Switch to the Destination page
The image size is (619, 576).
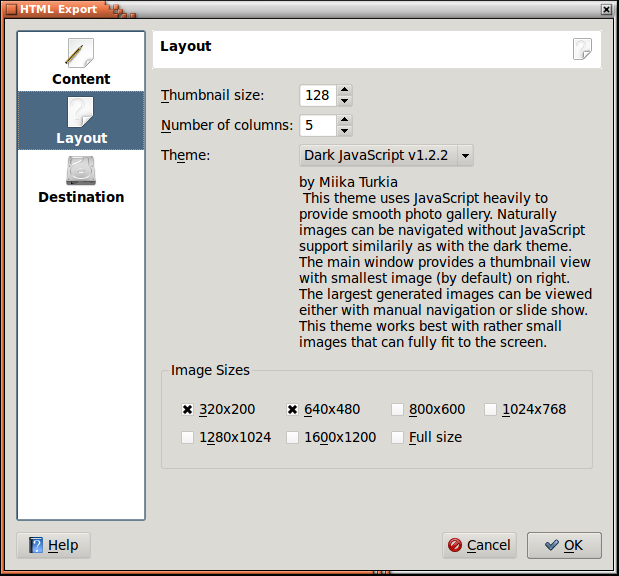(x=81, y=180)
